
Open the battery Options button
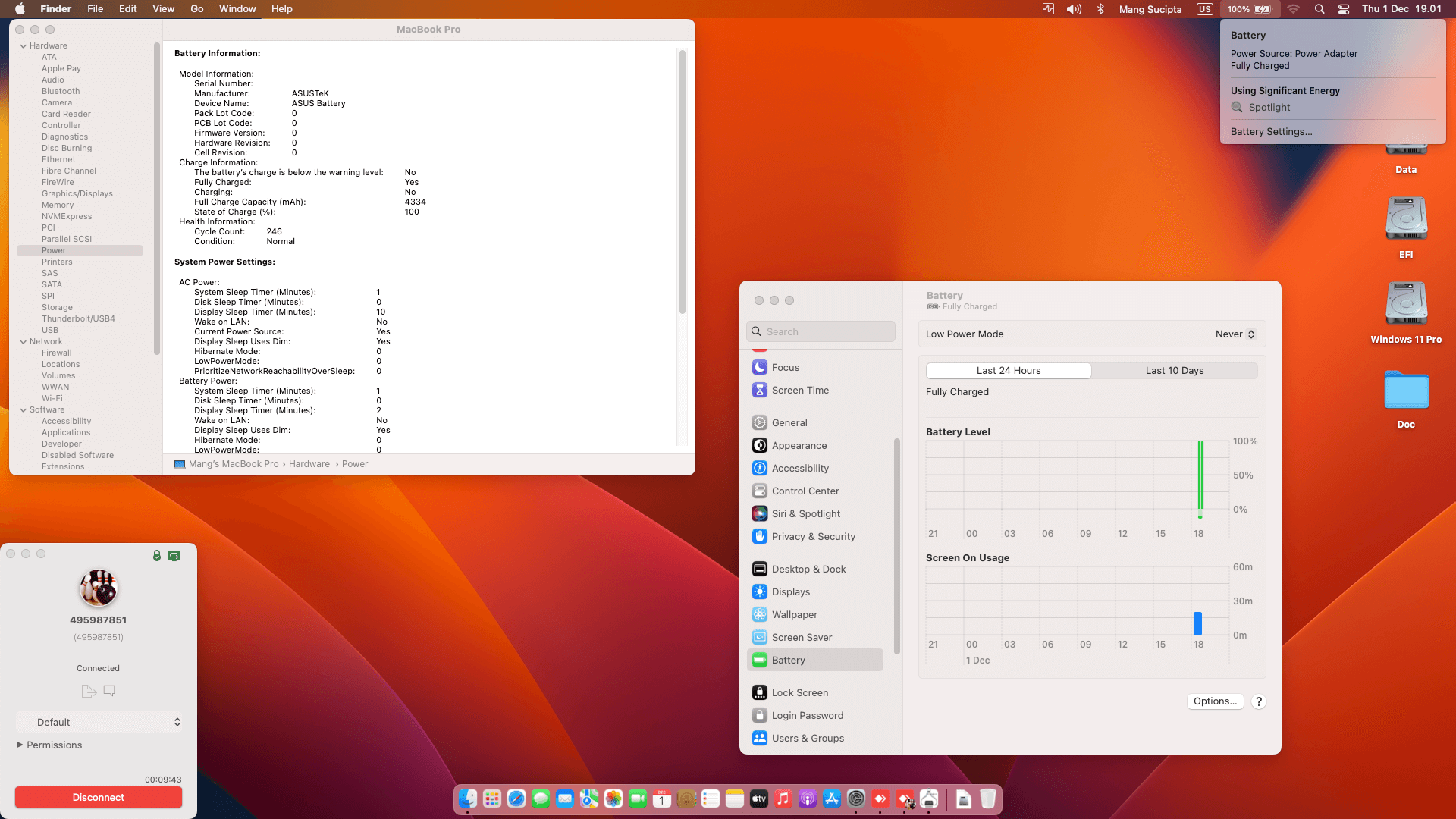click(1215, 701)
